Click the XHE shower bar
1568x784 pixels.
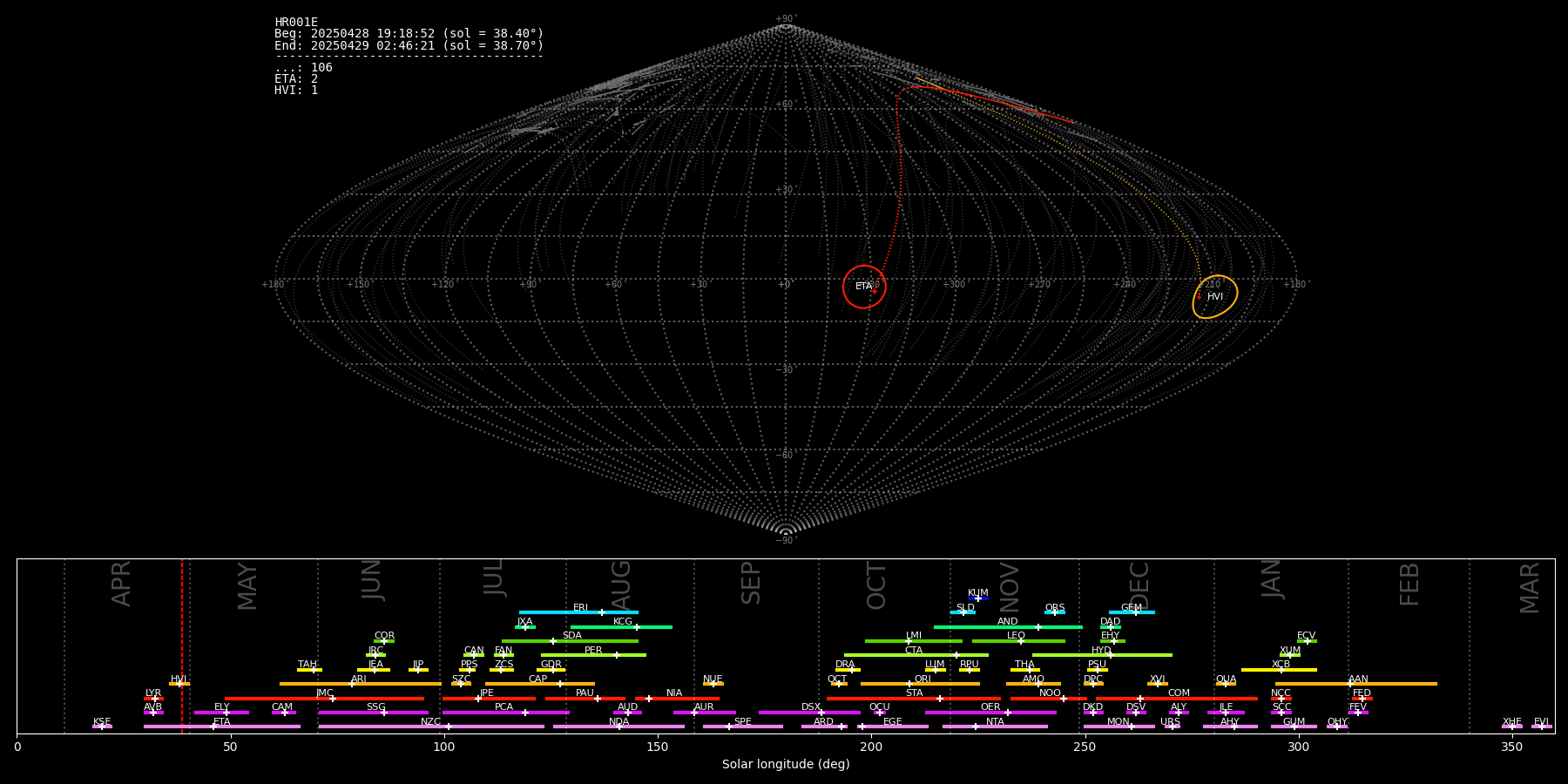pyautogui.click(x=1512, y=727)
